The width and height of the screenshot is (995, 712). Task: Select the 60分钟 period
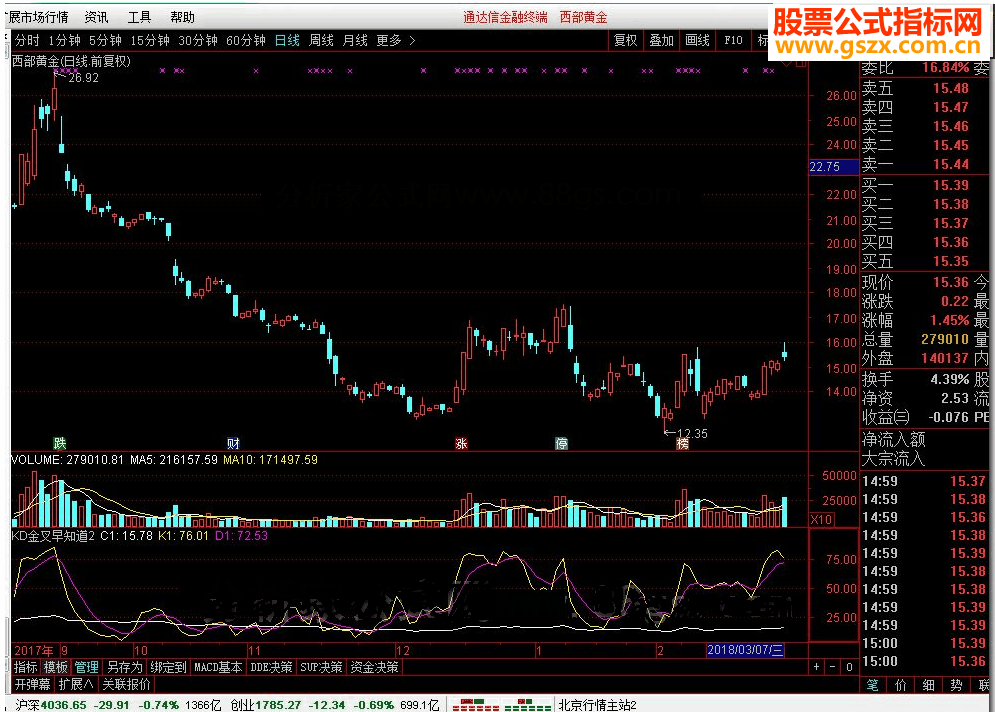point(246,41)
